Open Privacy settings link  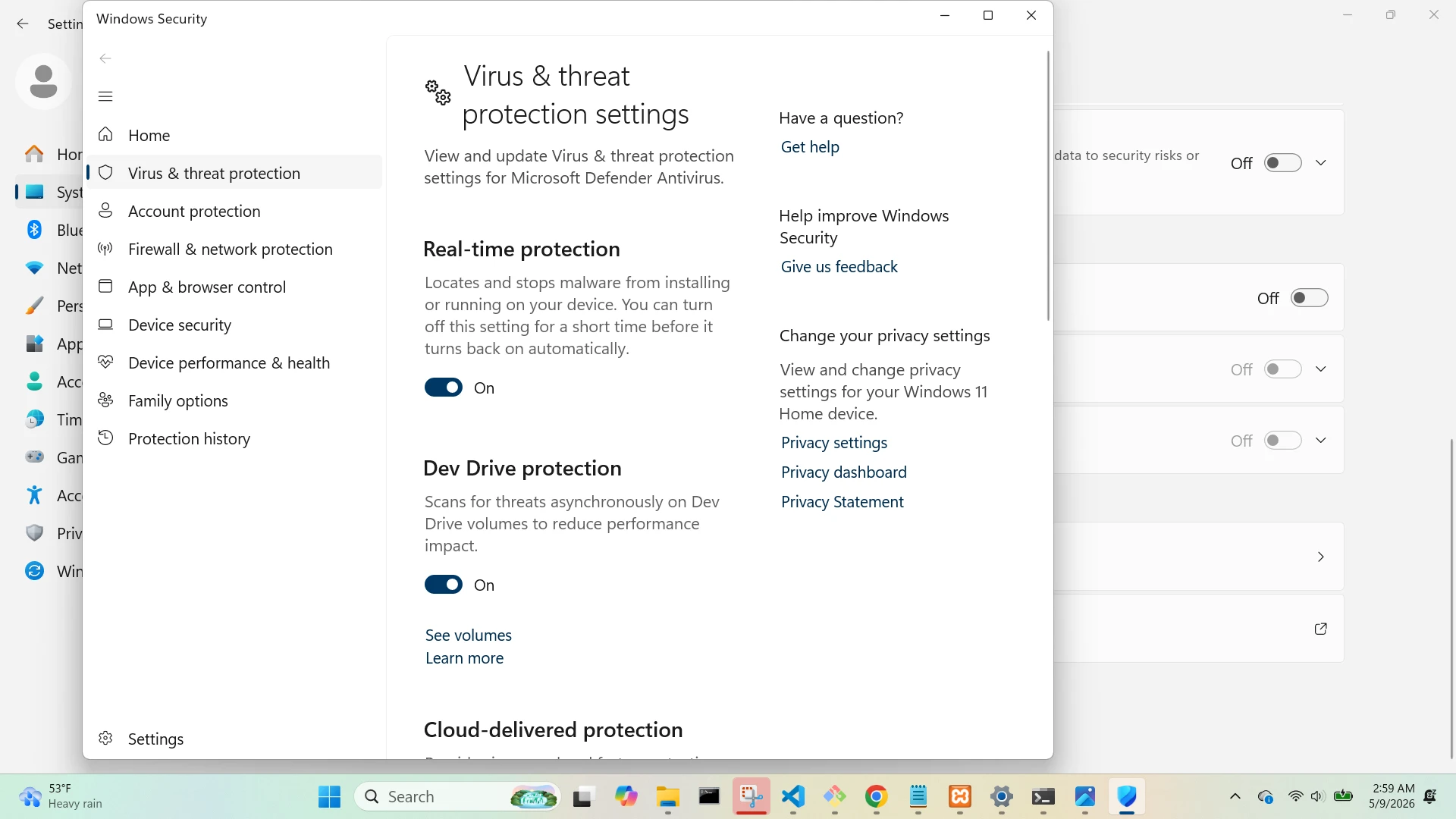[x=834, y=443]
